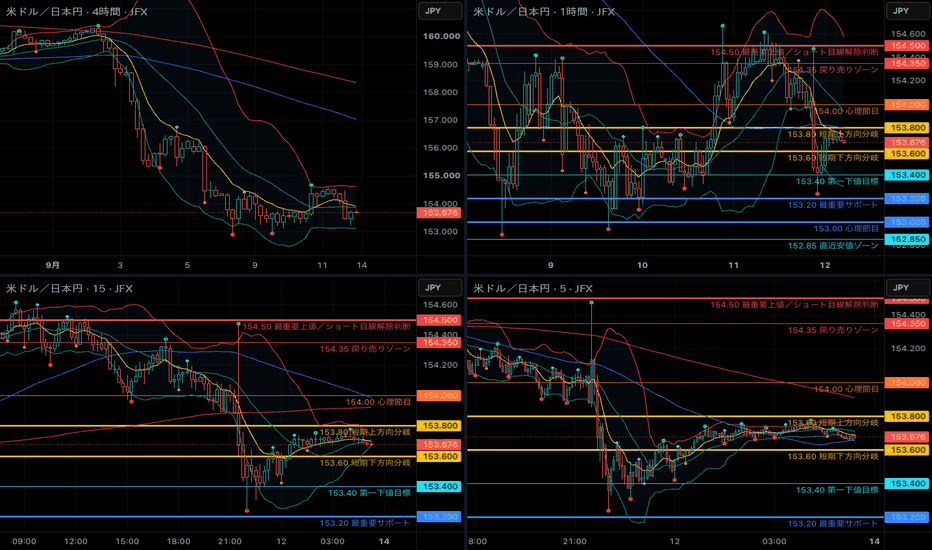Click the 153.676 current price label on 4時間 chart
This screenshot has width=932, height=550.
439,213
